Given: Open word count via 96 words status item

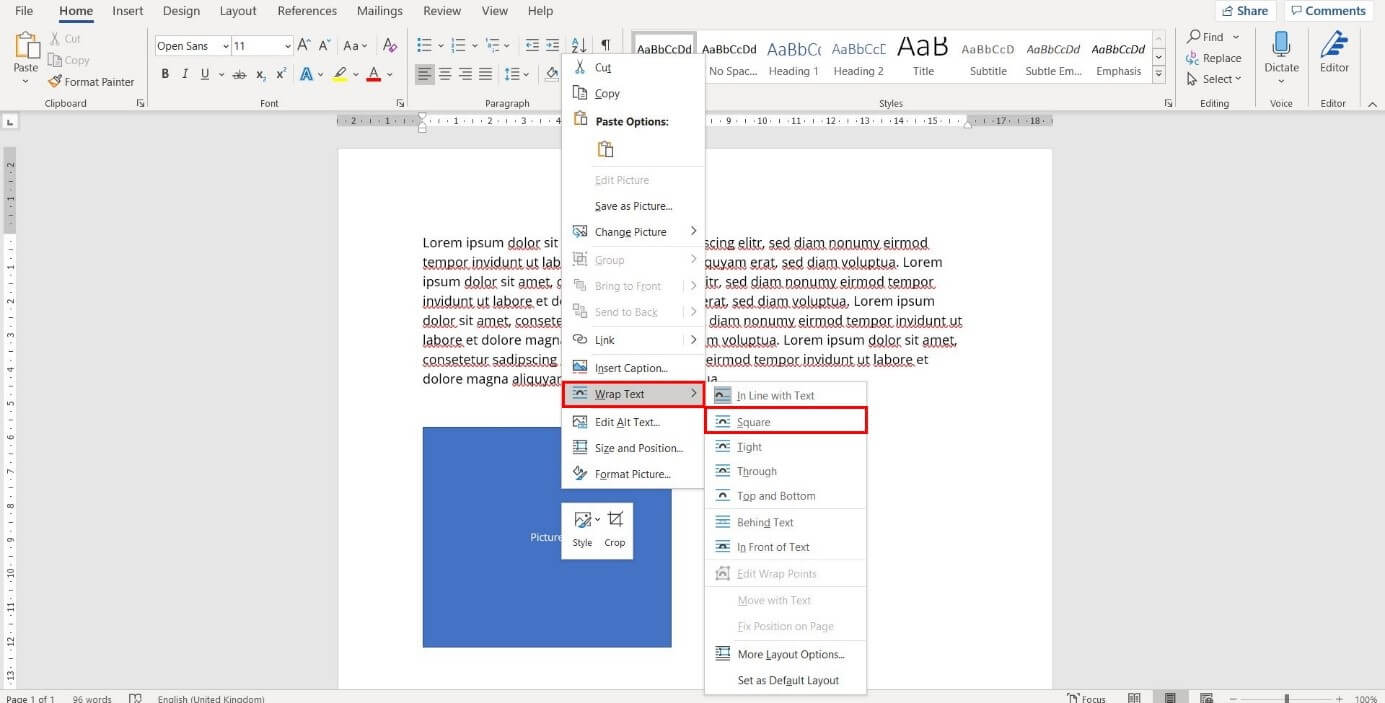Looking at the screenshot, I should click(91, 698).
